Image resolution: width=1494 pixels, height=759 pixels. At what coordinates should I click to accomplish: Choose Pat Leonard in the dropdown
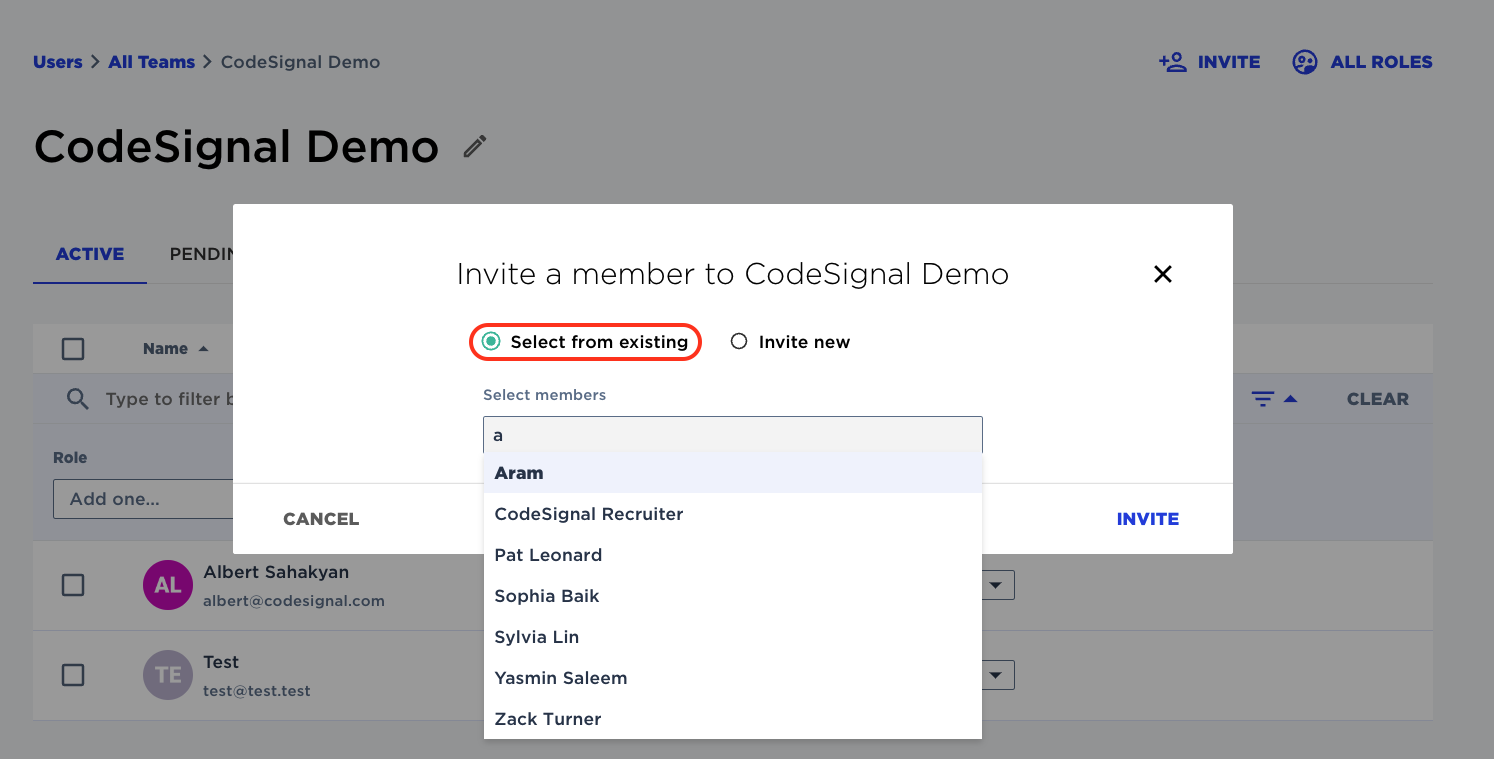pos(733,555)
